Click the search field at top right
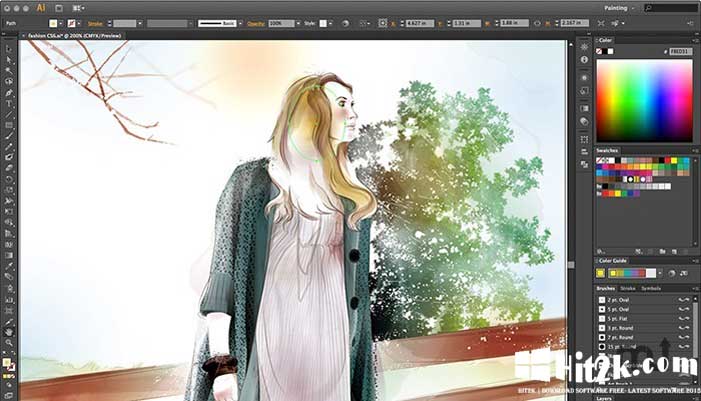 coord(670,8)
